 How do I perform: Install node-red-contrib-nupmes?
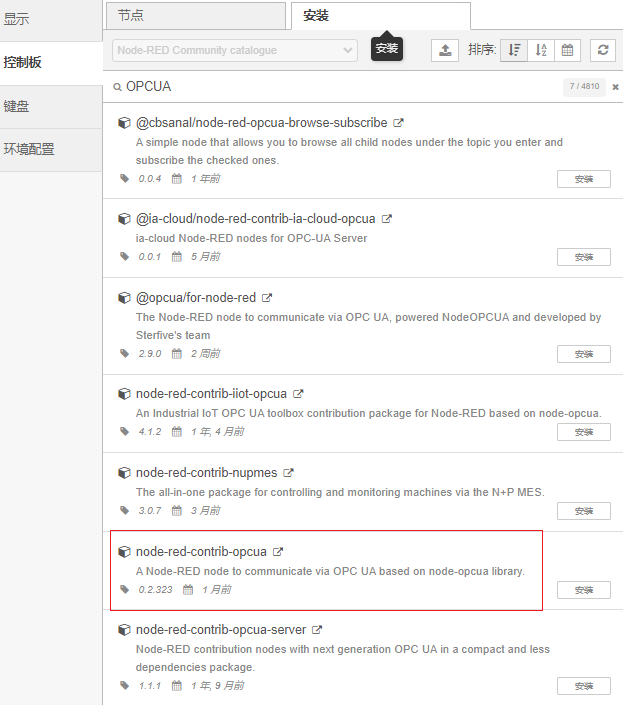583,511
